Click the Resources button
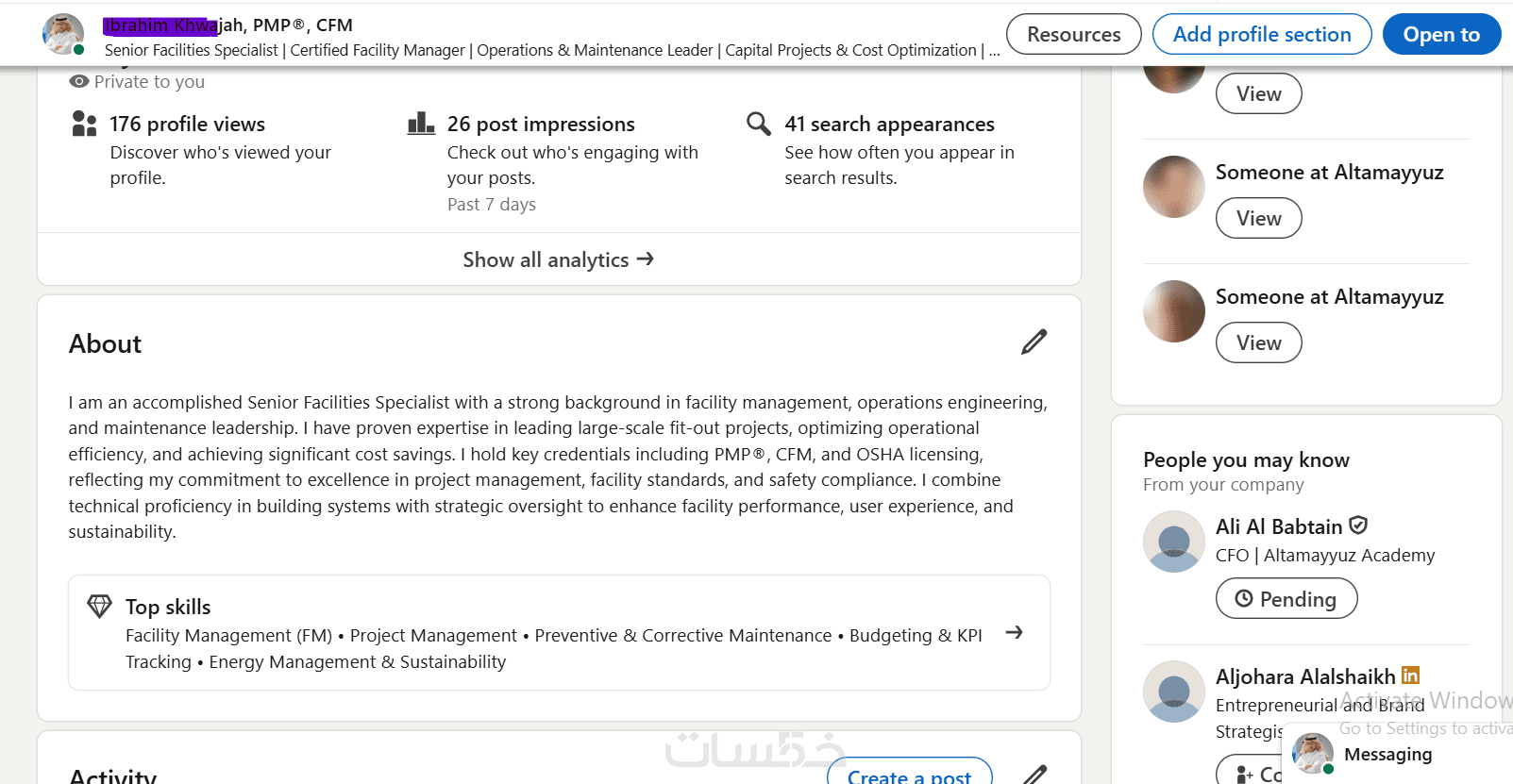Image resolution: width=1513 pixels, height=784 pixels. (x=1073, y=35)
